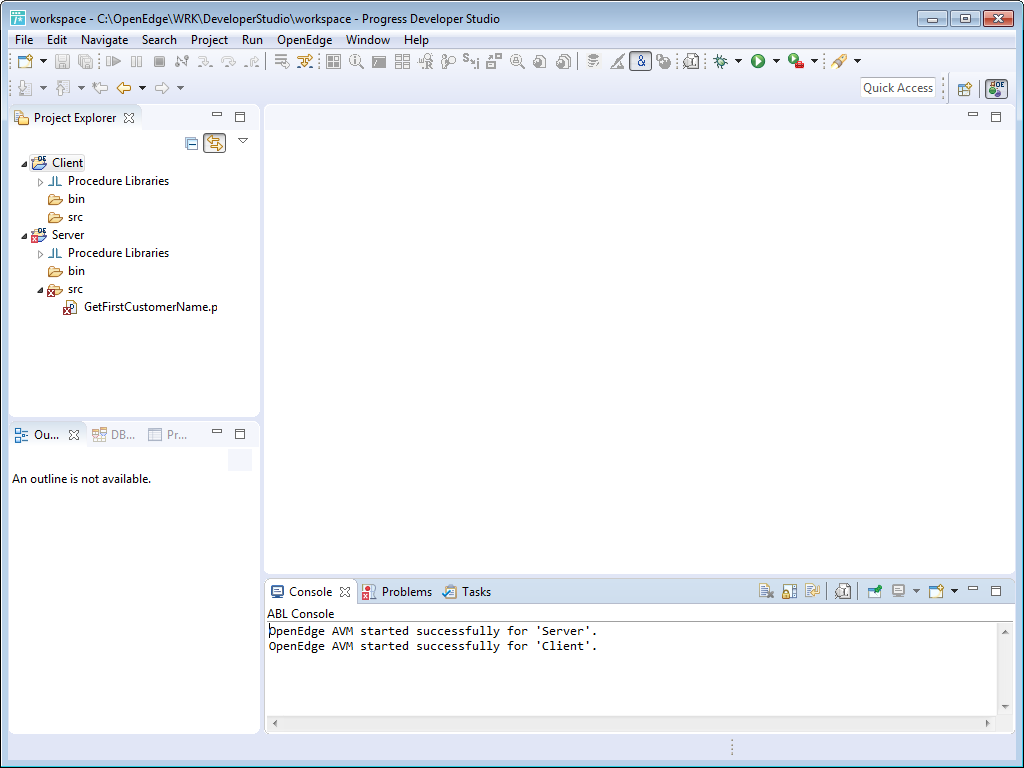Open the New wizard dropdown arrow
Viewport: 1024px width, 768px height.
pos(43,61)
